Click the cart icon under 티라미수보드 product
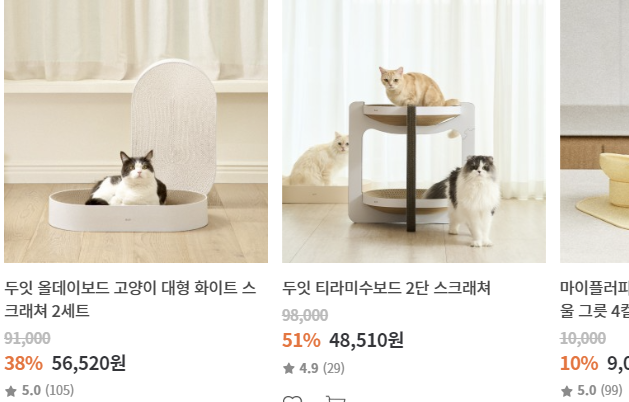629x402 pixels. (335, 399)
